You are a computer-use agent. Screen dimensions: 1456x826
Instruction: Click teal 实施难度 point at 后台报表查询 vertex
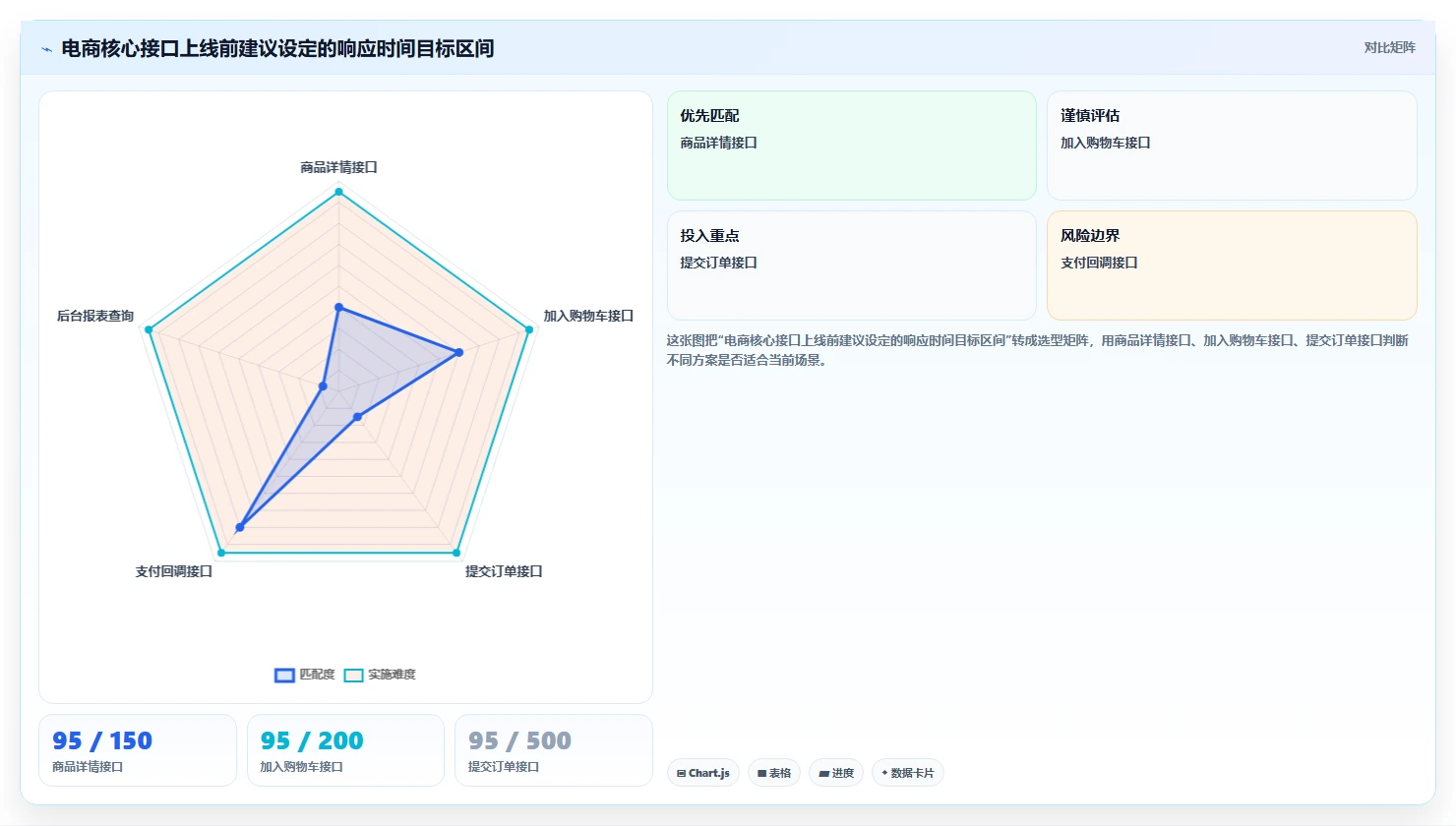149,329
